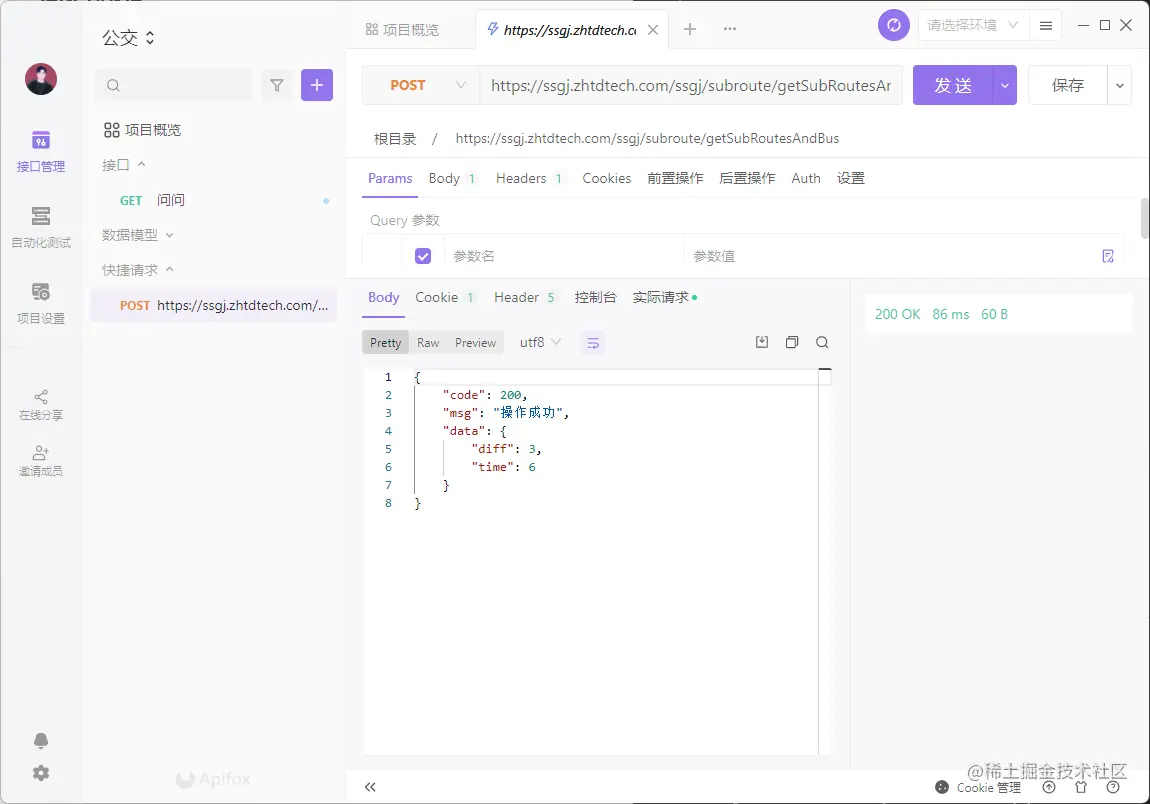1150x804 pixels.
Task: Collapse the 接口 tree section
Action: 124,165
